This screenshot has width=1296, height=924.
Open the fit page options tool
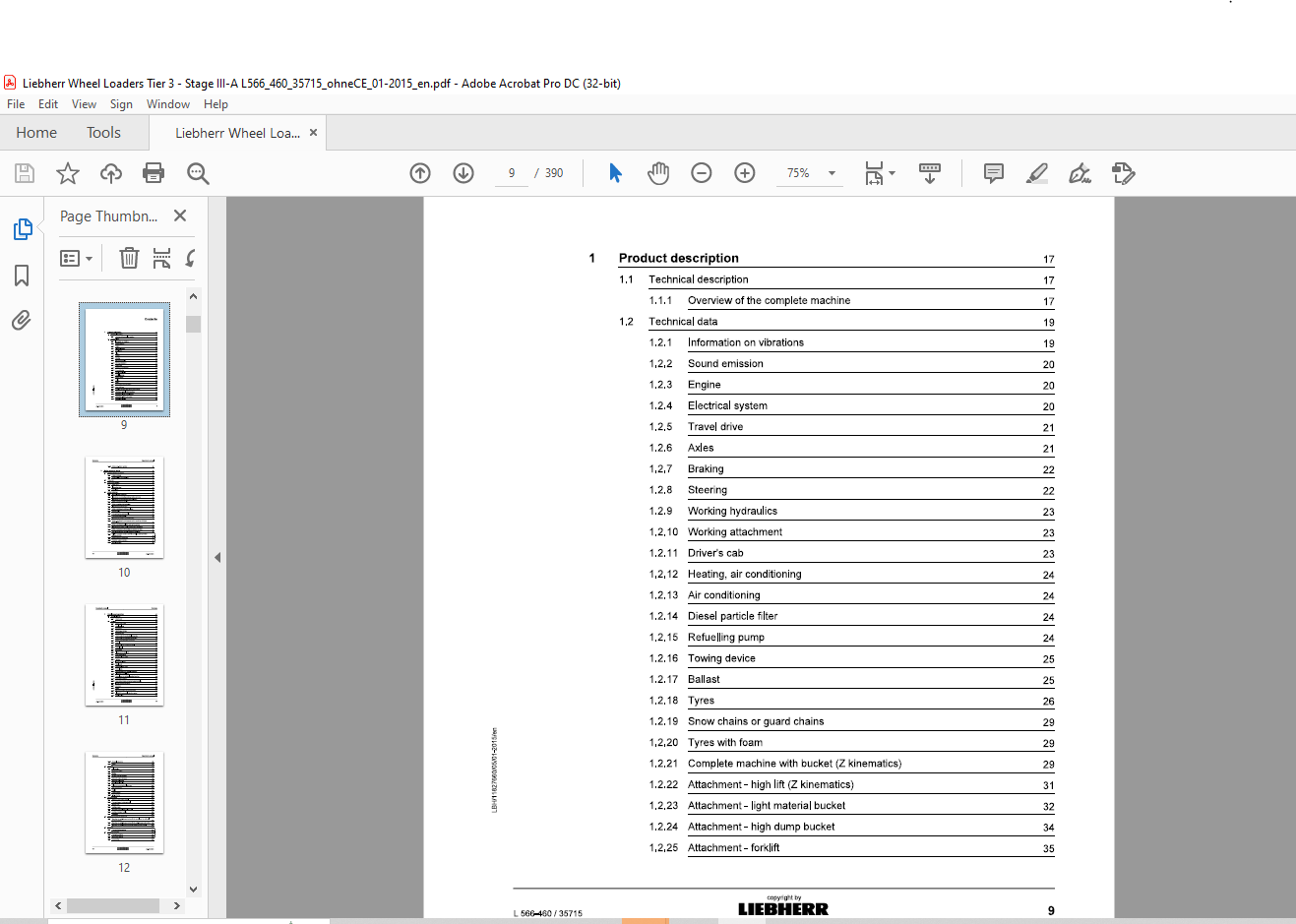pyautogui.click(x=880, y=173)
